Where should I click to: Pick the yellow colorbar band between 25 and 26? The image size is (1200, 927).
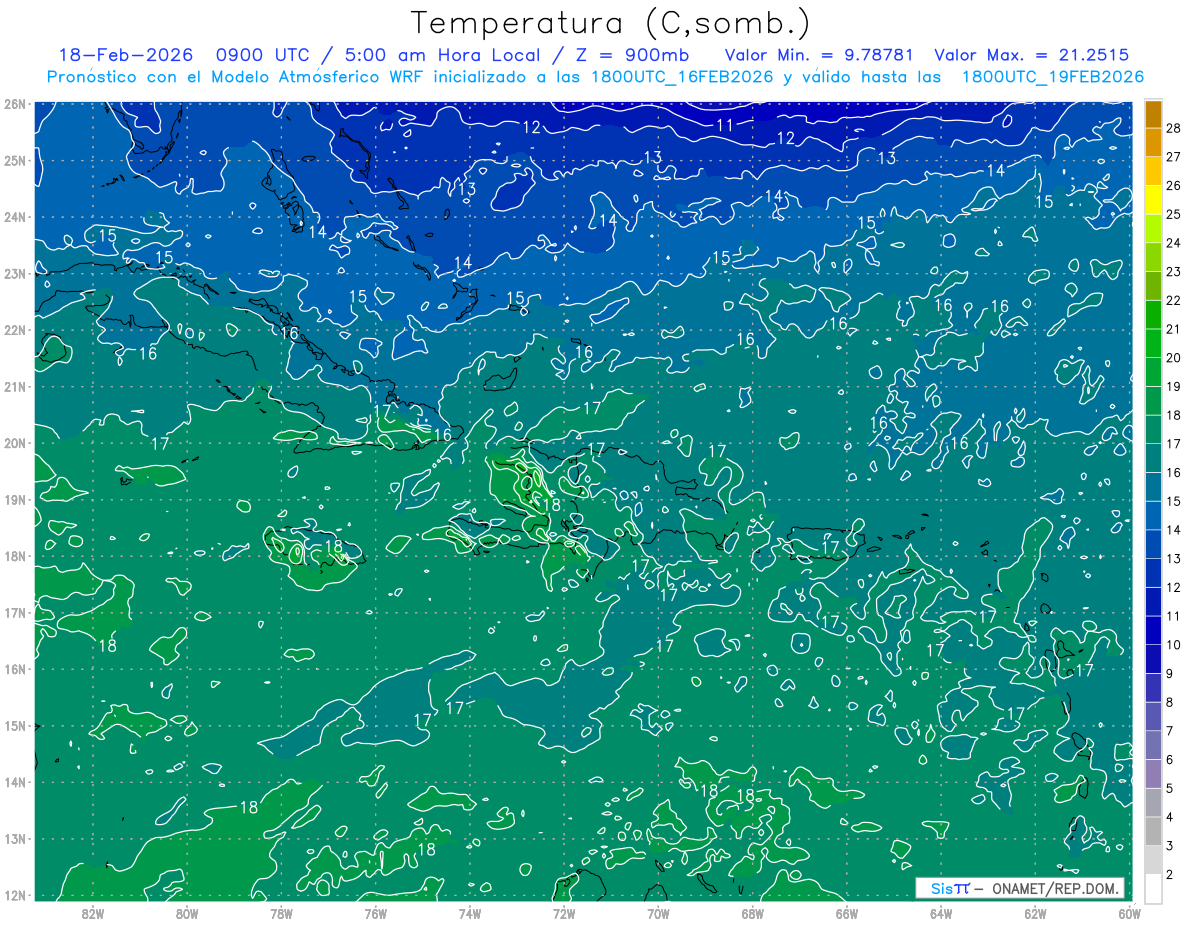click(1153, 200)
